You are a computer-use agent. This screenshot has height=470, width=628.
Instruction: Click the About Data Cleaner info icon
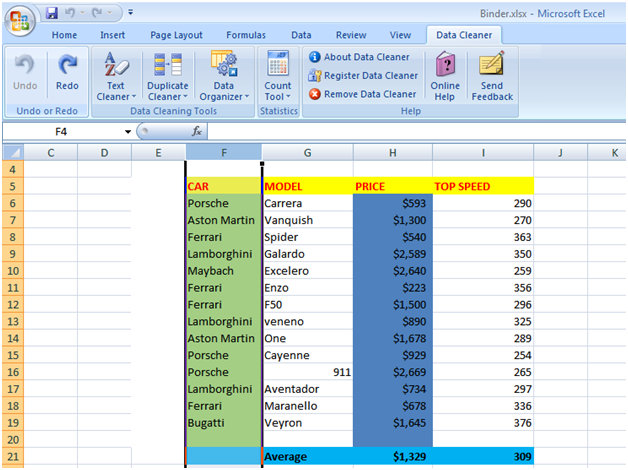click(x=315, y=57)
